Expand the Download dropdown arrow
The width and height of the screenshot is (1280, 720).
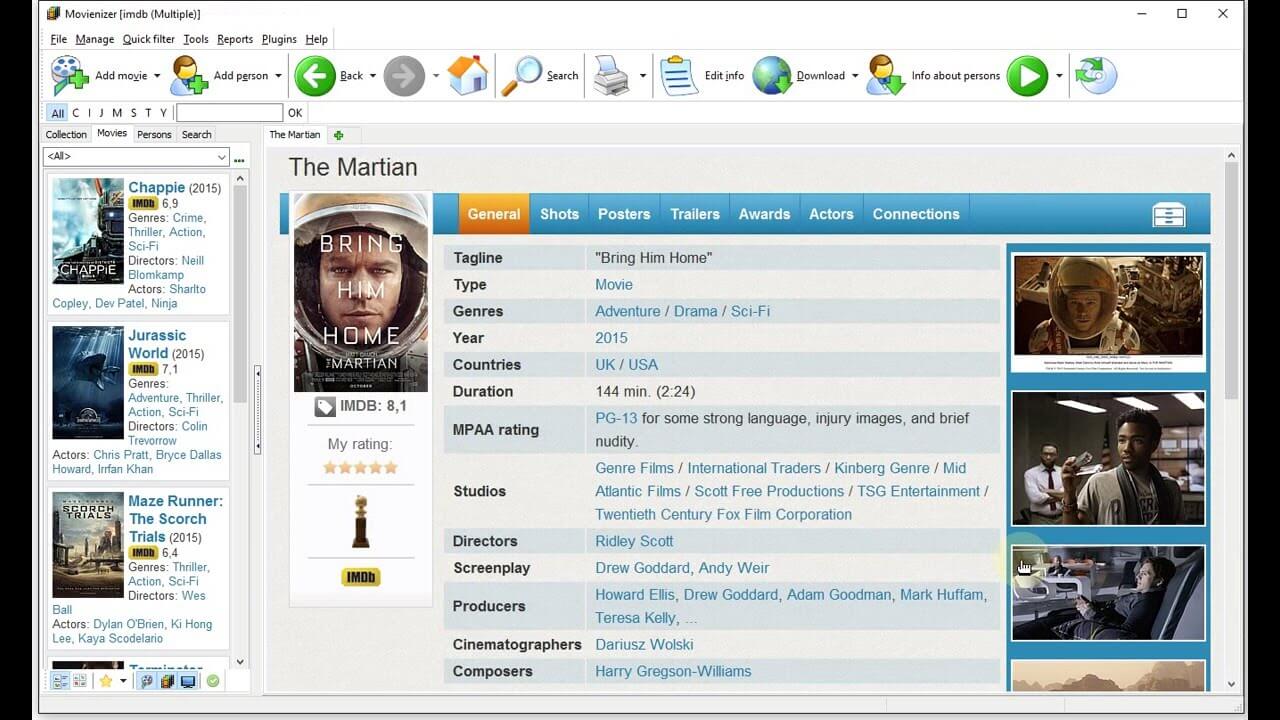click(x=855, y=76)
